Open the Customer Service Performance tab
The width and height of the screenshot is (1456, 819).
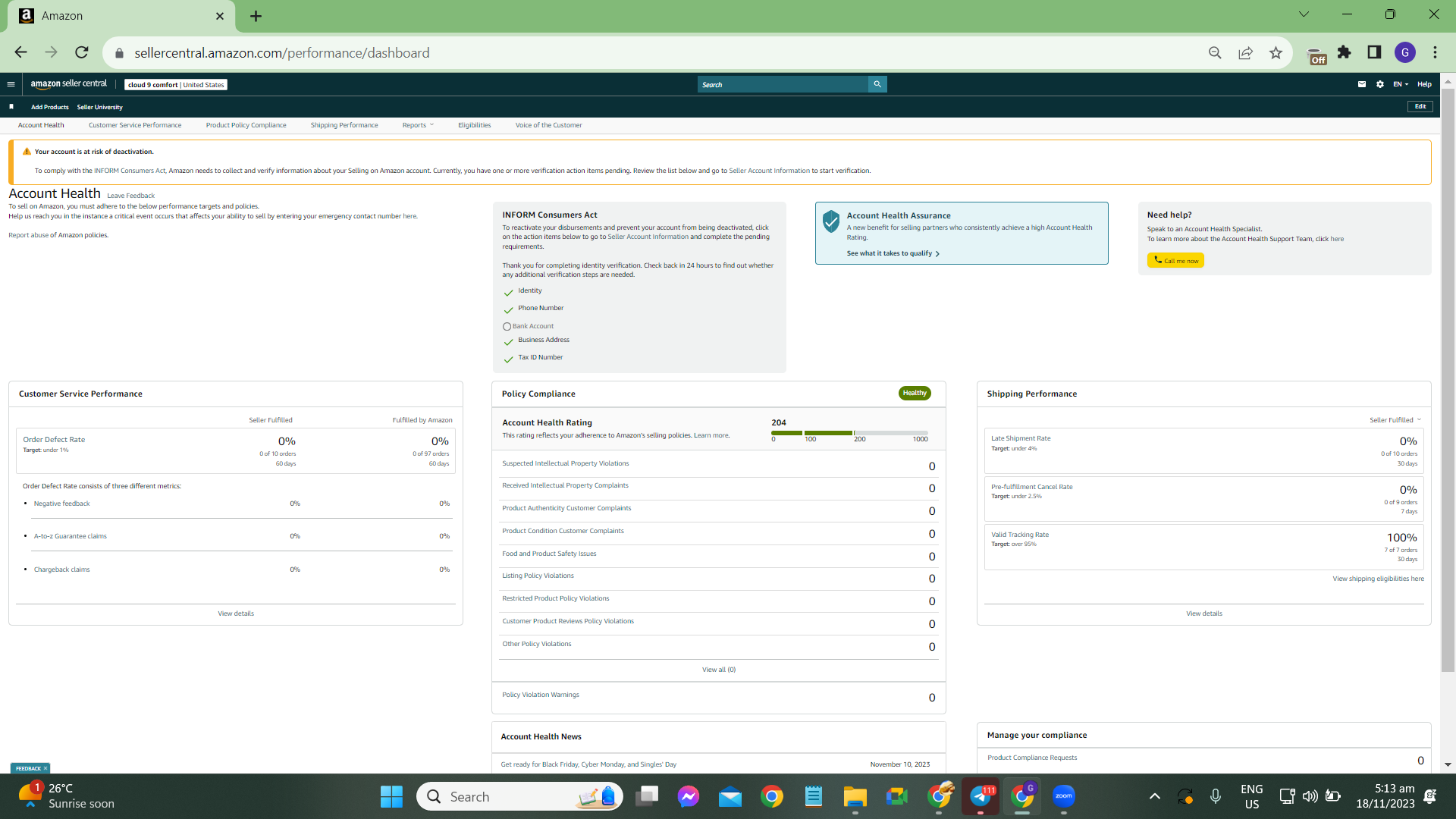135,125
